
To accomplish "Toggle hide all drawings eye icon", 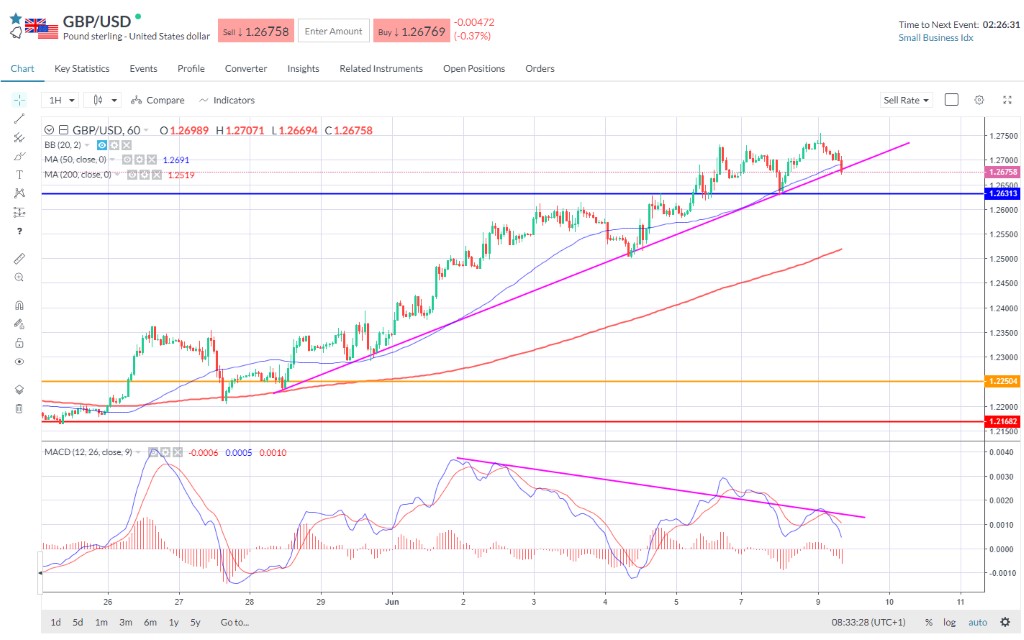I will pos(19,361).
